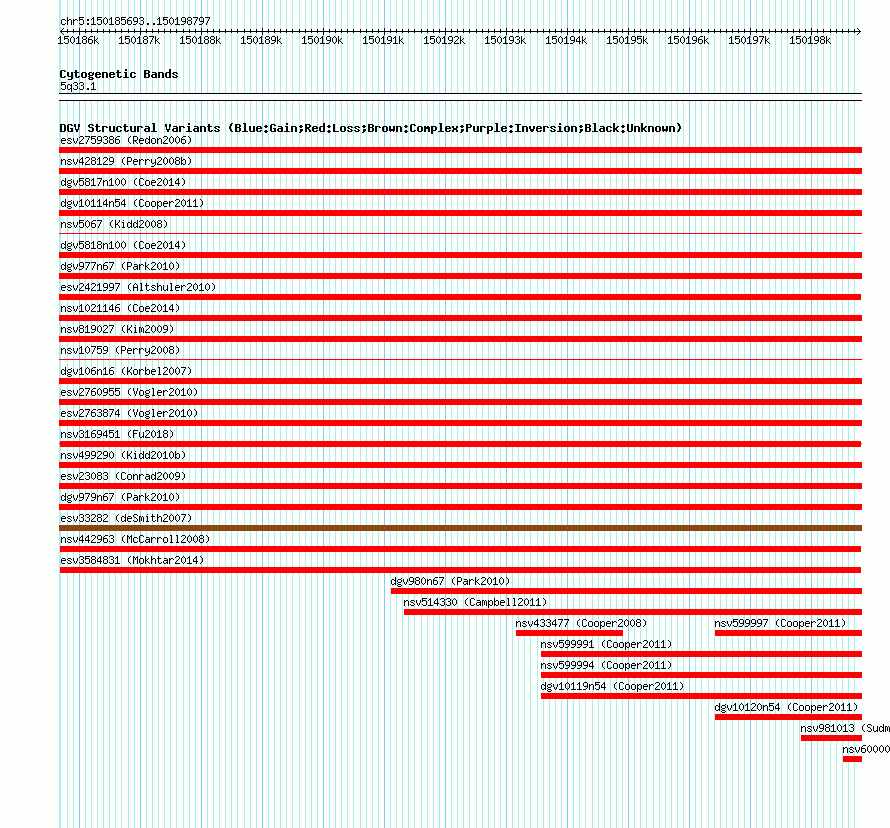Click the chr5:150185693..150198797 coordinate label

tap(135, 21)
